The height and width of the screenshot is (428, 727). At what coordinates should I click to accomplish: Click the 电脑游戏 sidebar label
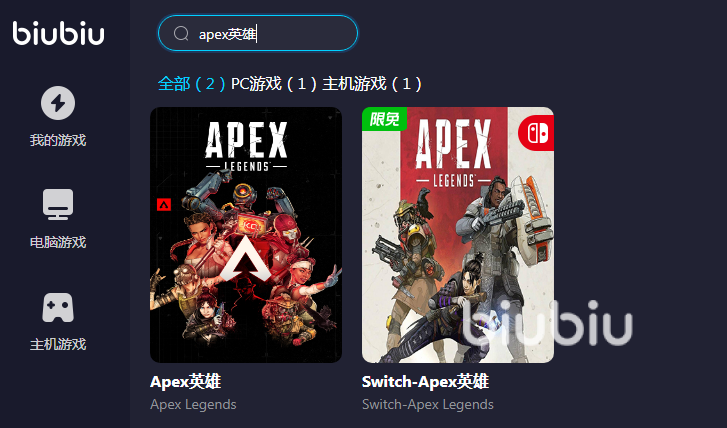coord(58,242)
